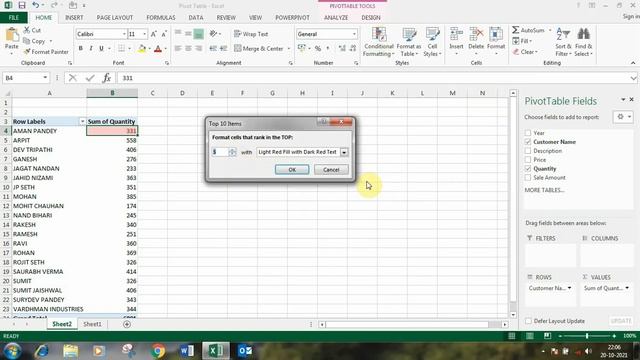Open the font size dropdown

point(144,34)
